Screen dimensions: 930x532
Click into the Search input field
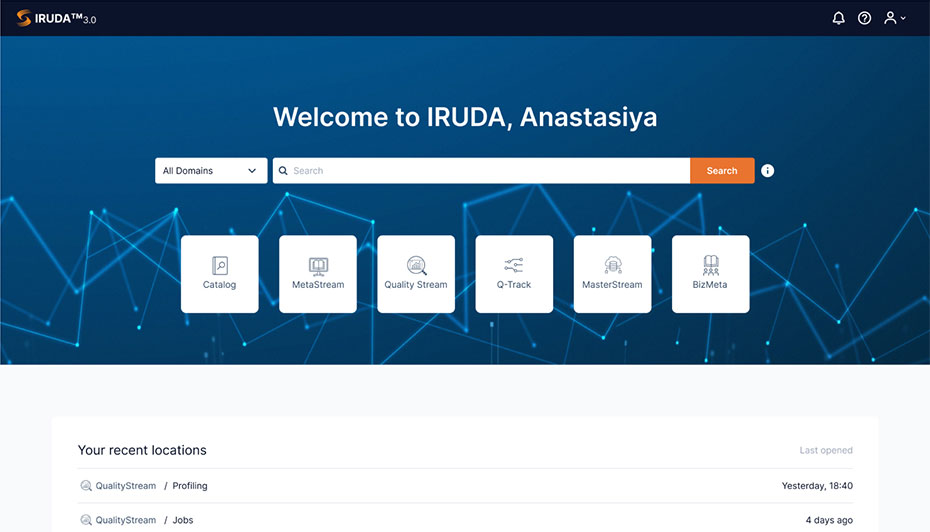coord(482,171)
